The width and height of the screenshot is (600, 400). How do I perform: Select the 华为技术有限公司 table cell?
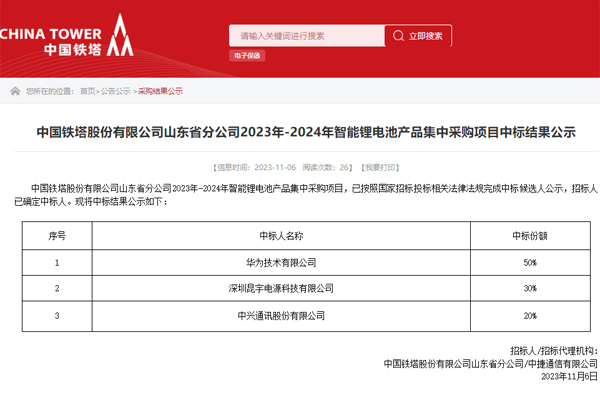click(279, 262)
